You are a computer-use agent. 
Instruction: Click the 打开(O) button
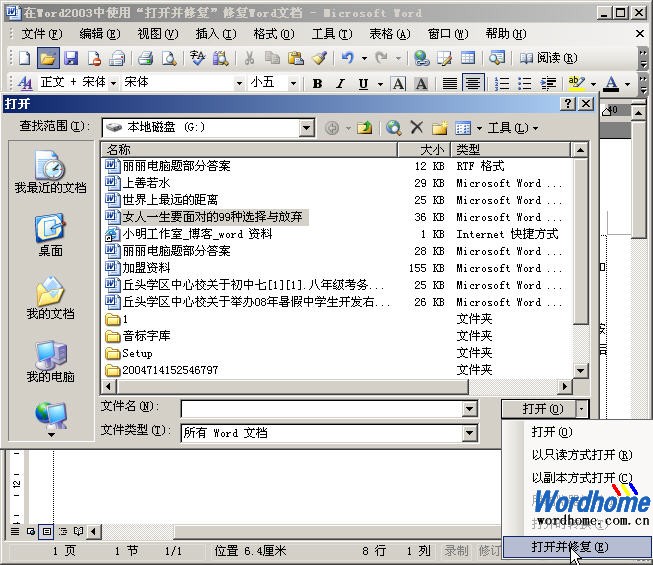point(540,409)
